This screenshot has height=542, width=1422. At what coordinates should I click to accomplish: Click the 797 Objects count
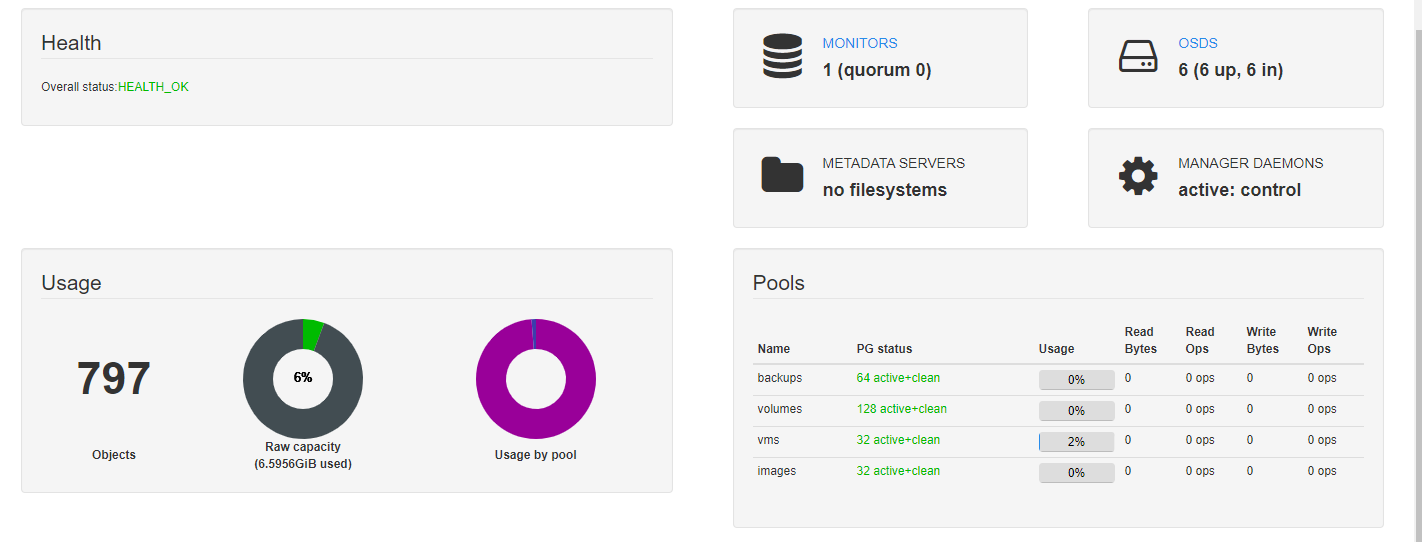(x=114, y=379)
